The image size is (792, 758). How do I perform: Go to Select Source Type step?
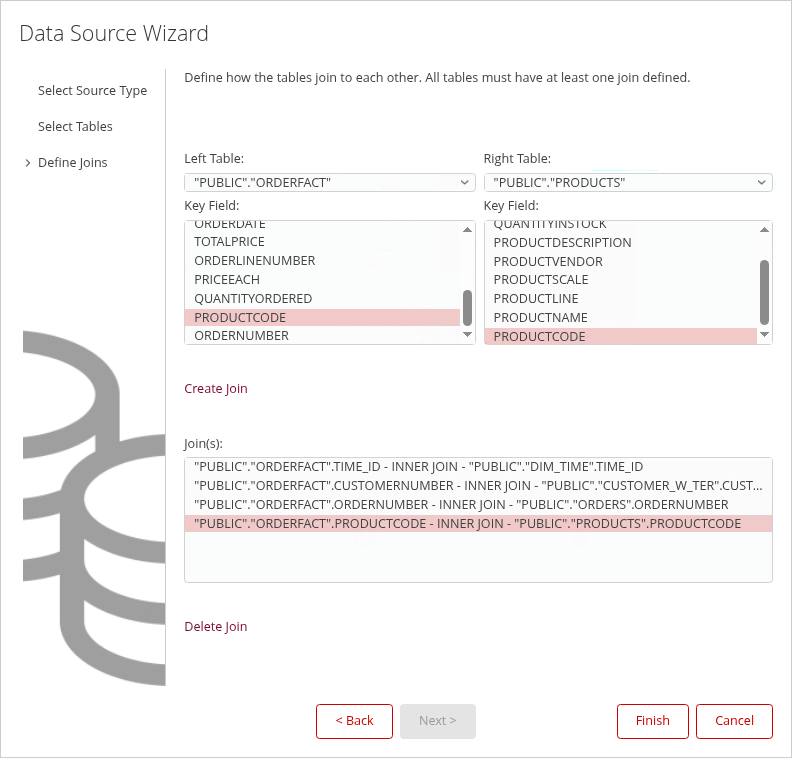point(92,90)
